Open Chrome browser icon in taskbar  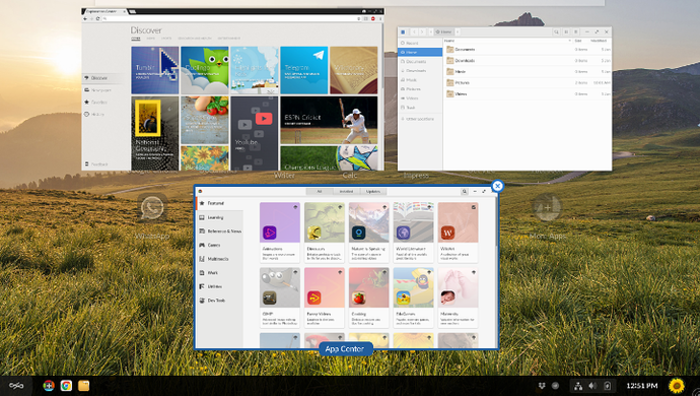click(66, 386)
